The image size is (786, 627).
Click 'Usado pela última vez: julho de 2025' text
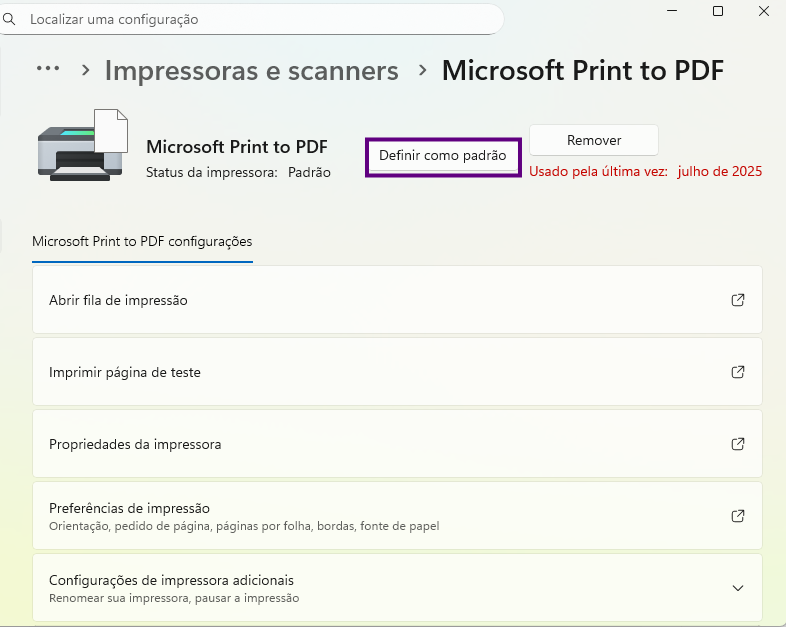pyautogui.click(x=646, y=171)
